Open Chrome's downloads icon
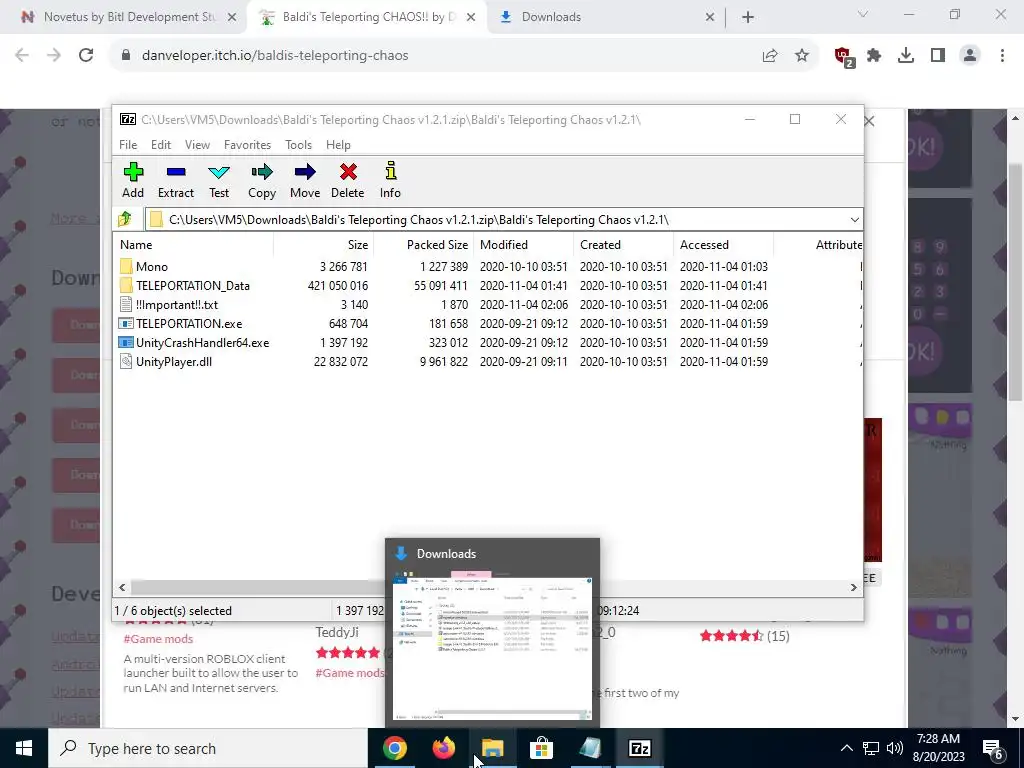The height and width of the screenshot is (768, 1024). pyautogui.click(x=906, y=56)
